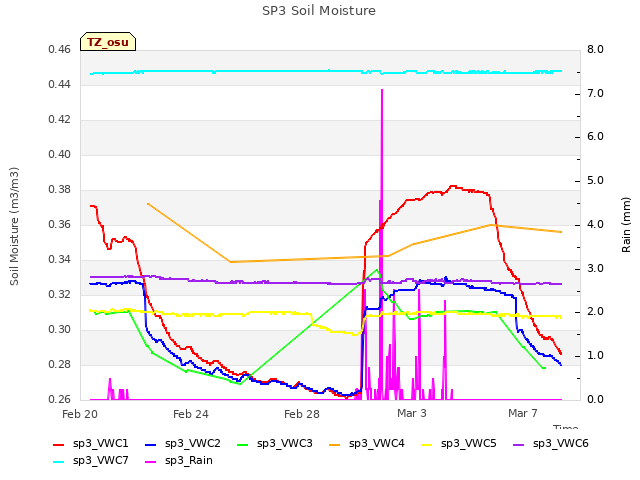The image size is (640, 480).
Task: Select the sp3_VWC2 legend label
Action: coord(193,444)
